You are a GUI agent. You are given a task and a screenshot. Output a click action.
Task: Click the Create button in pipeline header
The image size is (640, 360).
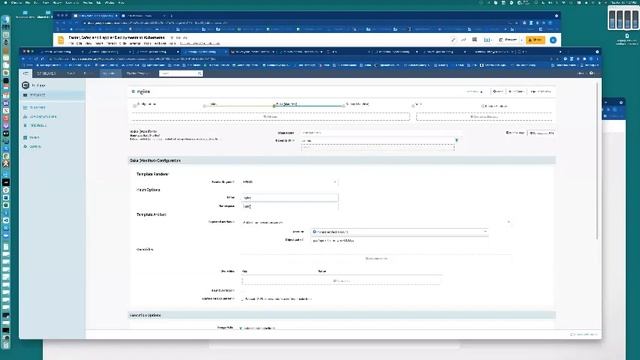[x=498, y=91]
